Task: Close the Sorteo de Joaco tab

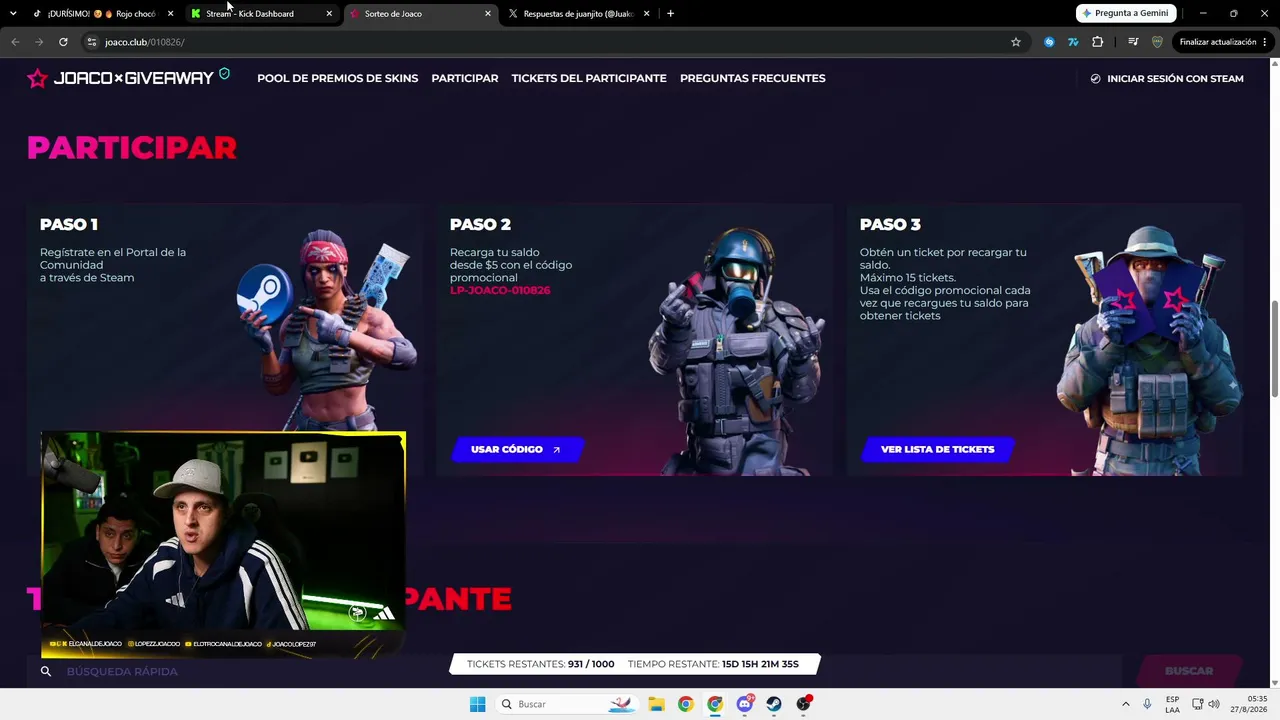Action: pyautogui.click(x=488, y=14)
